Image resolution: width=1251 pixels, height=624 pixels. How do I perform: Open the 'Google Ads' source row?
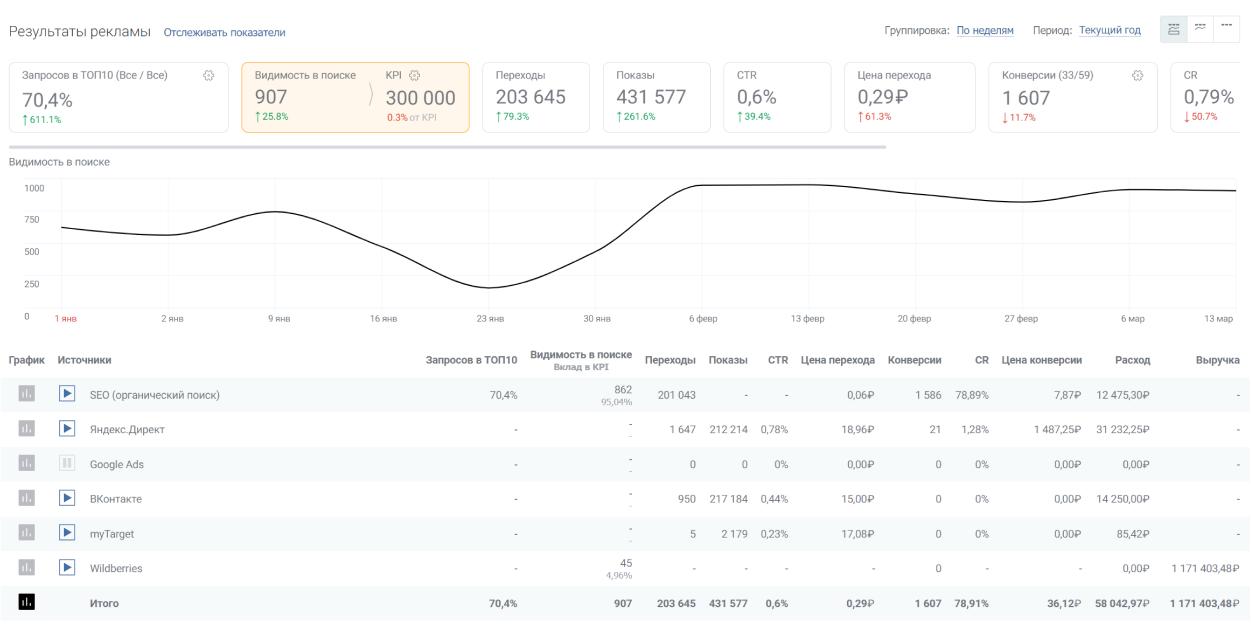point(116,464)
